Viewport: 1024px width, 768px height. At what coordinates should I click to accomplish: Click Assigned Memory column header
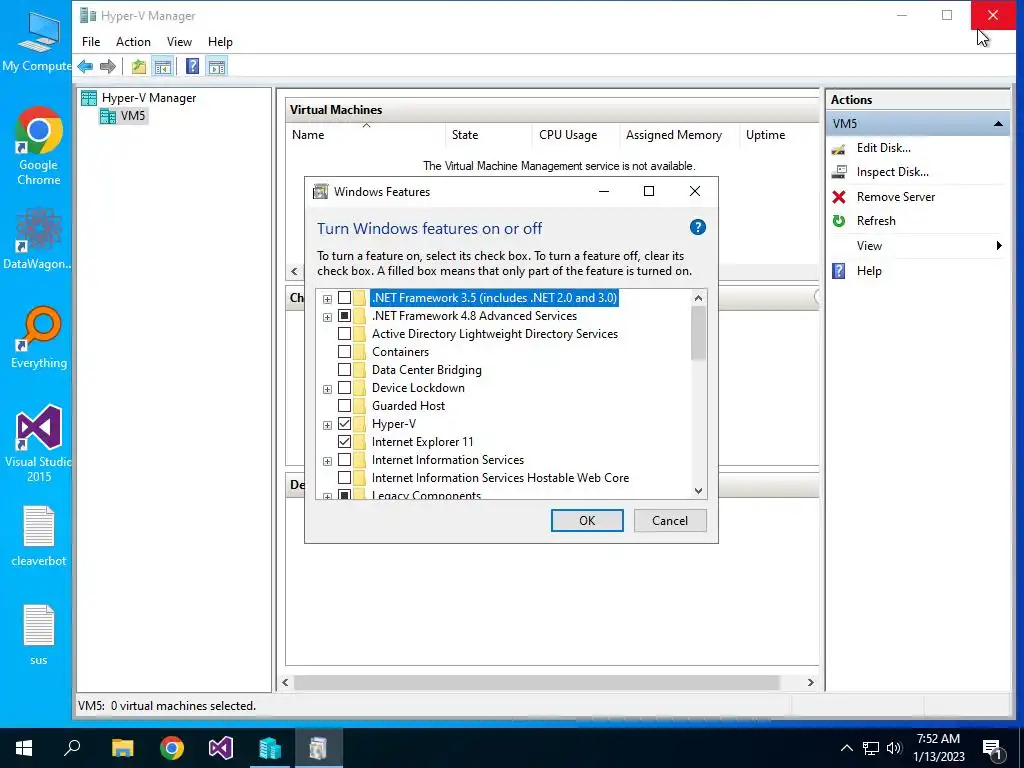(679, 135)
